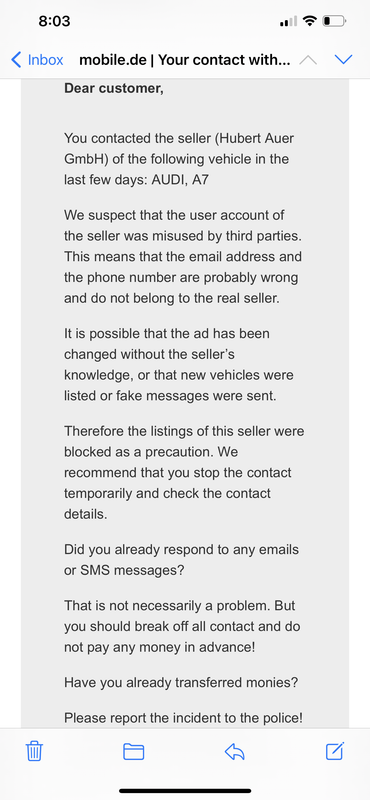Tap the reply arrow icon
The height and width of the screenshot is (800, 370).
(x=235, y=751)
